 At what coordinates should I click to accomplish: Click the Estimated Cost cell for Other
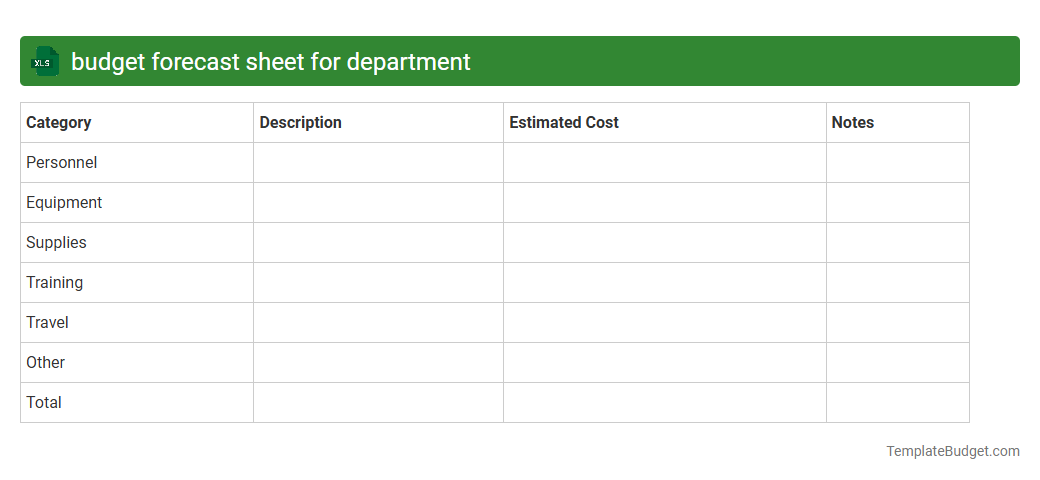coord(665,362)
